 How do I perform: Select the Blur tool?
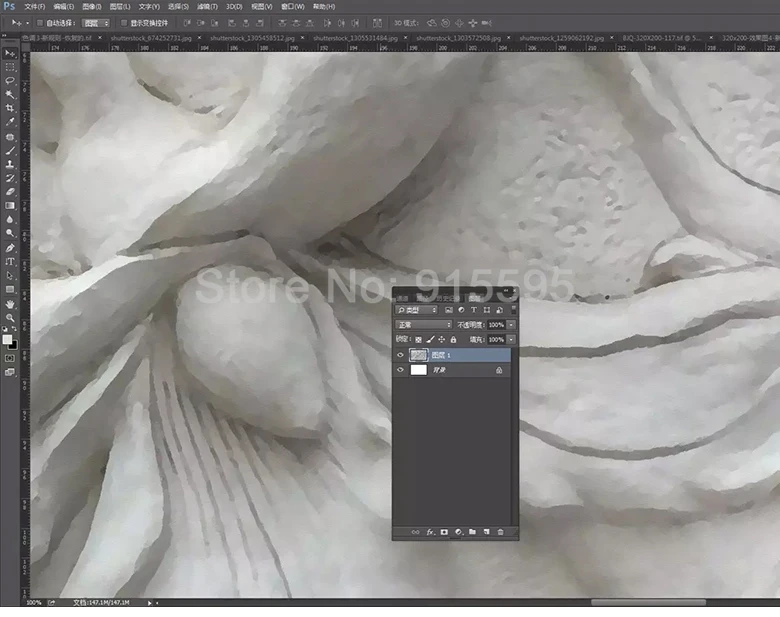pos(10,219)
